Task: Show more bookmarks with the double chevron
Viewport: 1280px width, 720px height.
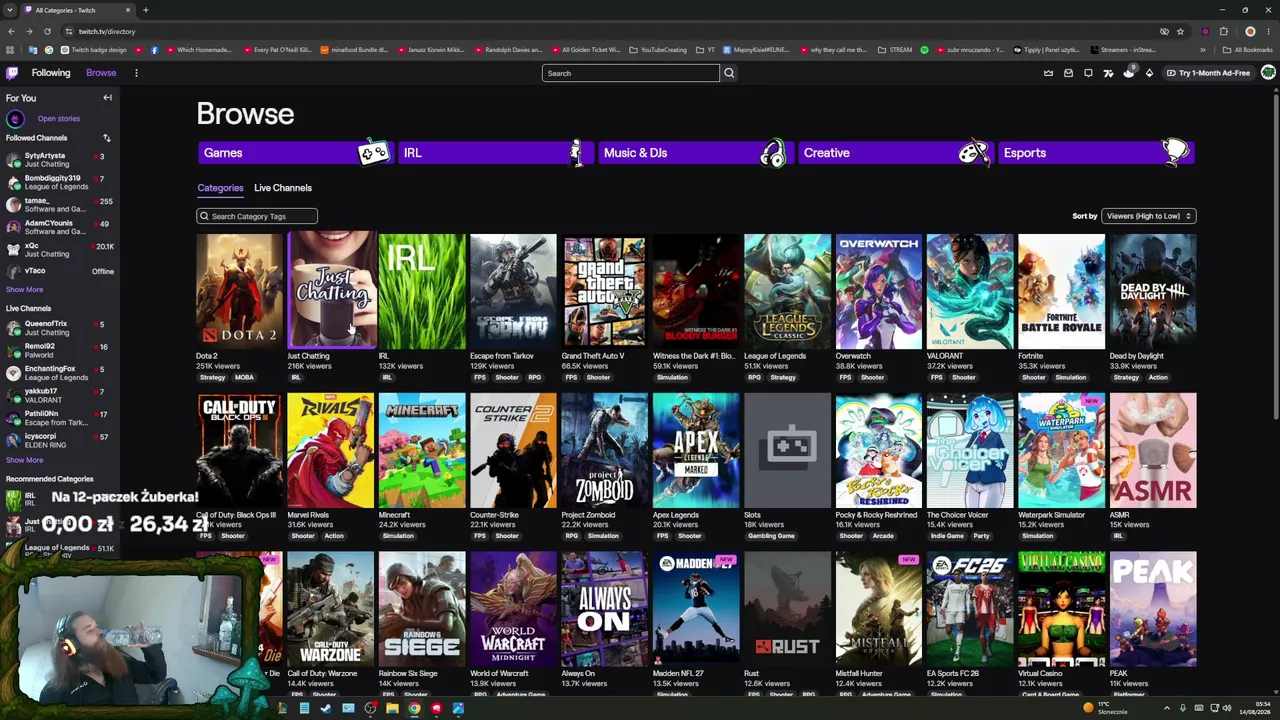Action: [x=1203, y=50]
